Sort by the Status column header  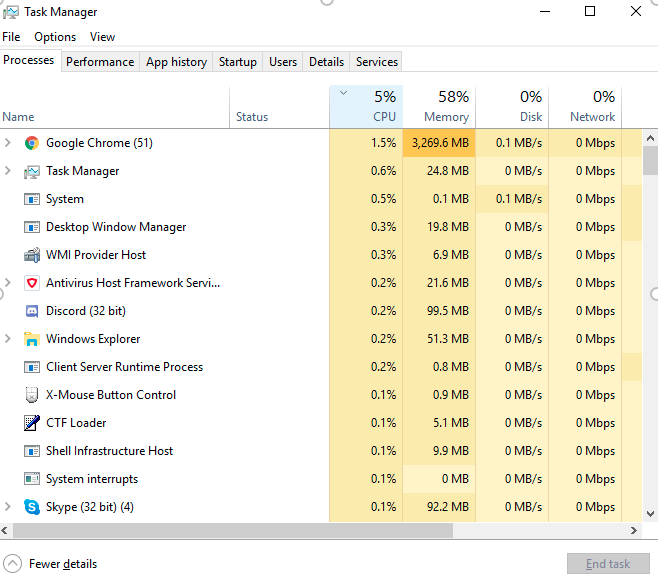point(279,107)
